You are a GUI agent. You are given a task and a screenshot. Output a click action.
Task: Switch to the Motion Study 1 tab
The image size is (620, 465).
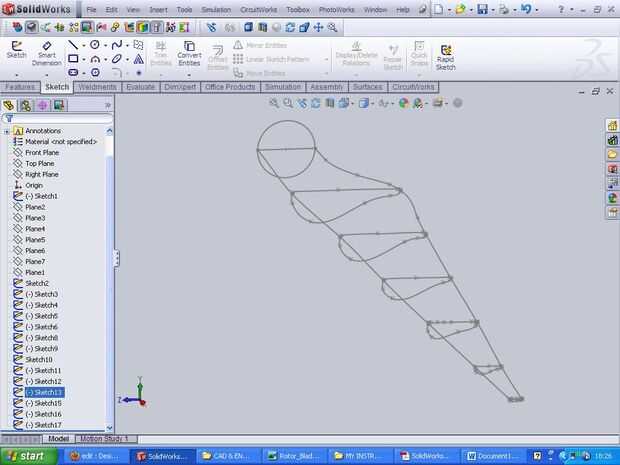click(104, 439)
